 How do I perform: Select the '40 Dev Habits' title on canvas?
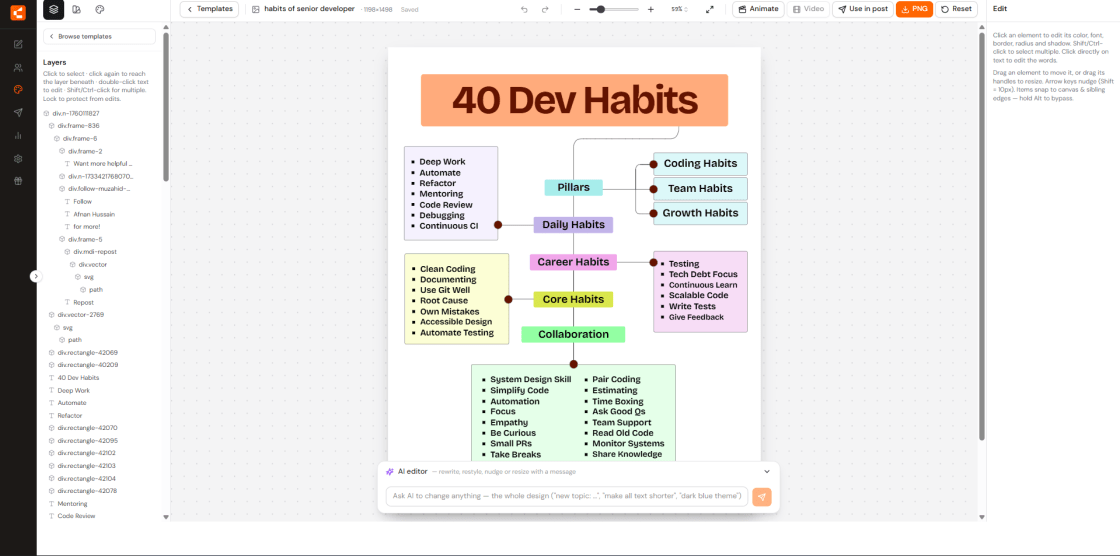pyautogui.click(x=574, y=100)
